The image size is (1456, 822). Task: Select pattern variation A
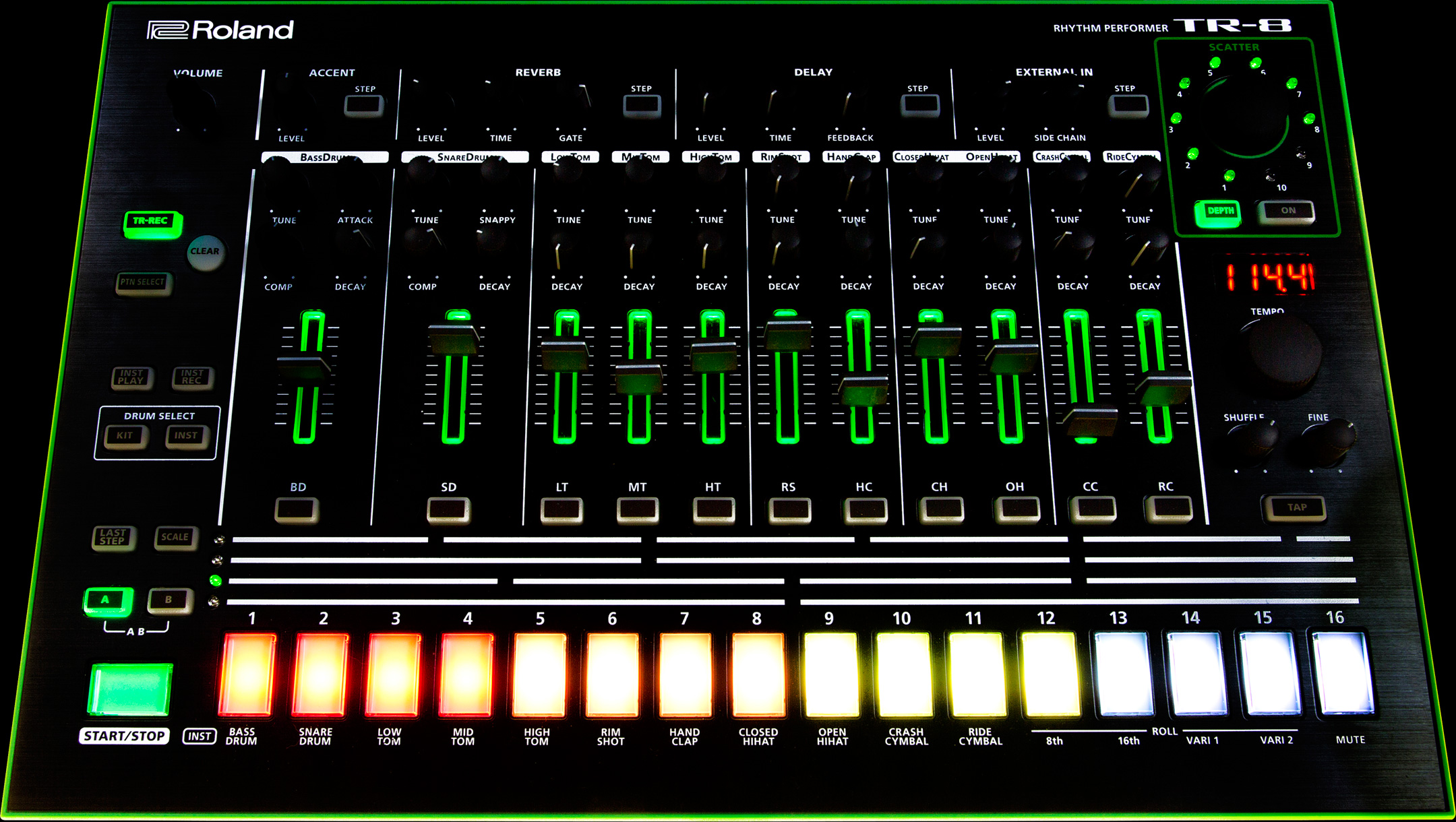tap(108, 600)
